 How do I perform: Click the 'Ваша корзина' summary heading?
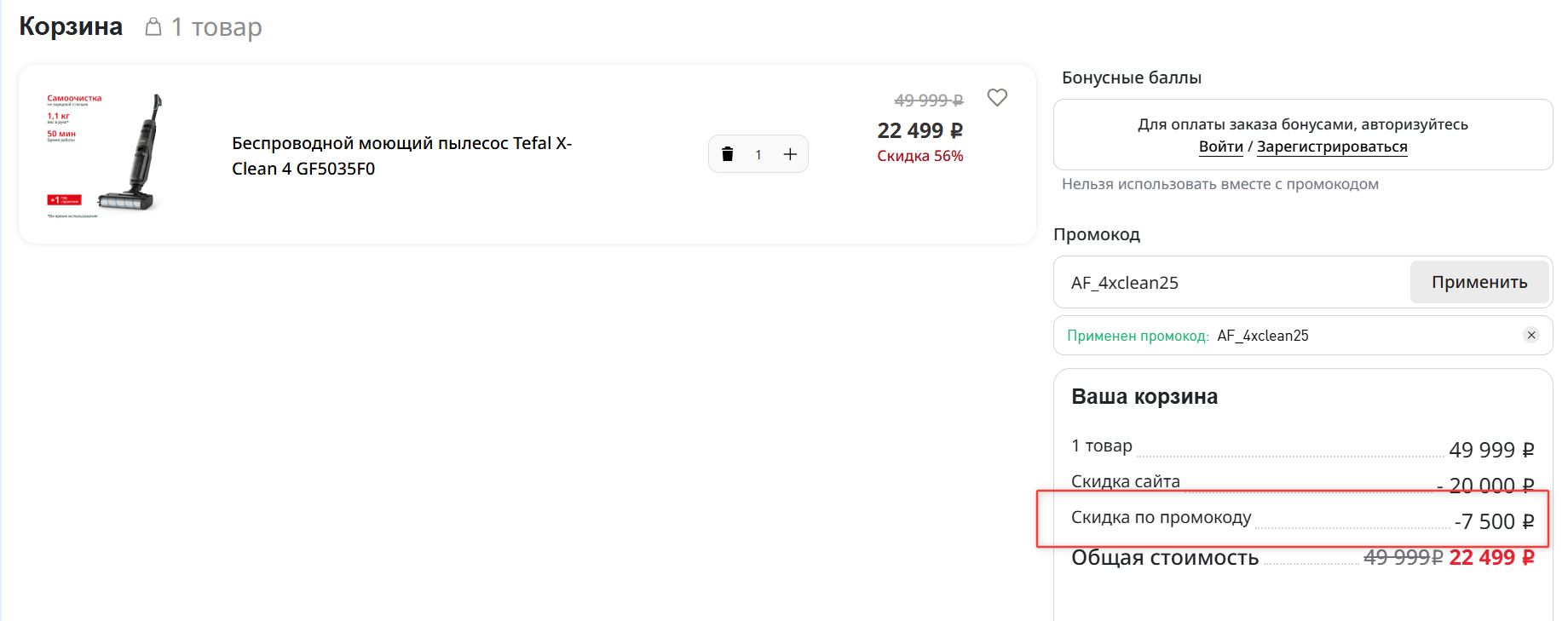[x=1144, y=397]
